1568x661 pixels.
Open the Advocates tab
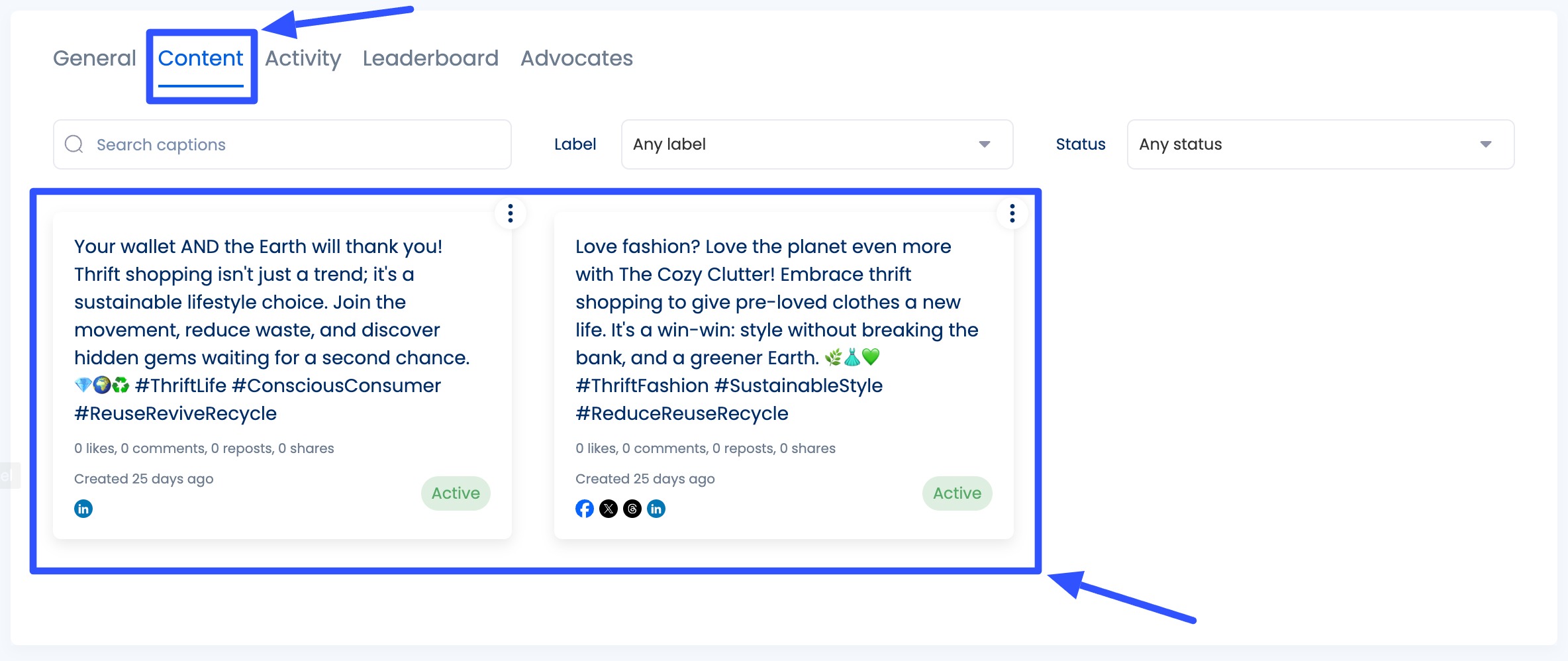(576, 58)
